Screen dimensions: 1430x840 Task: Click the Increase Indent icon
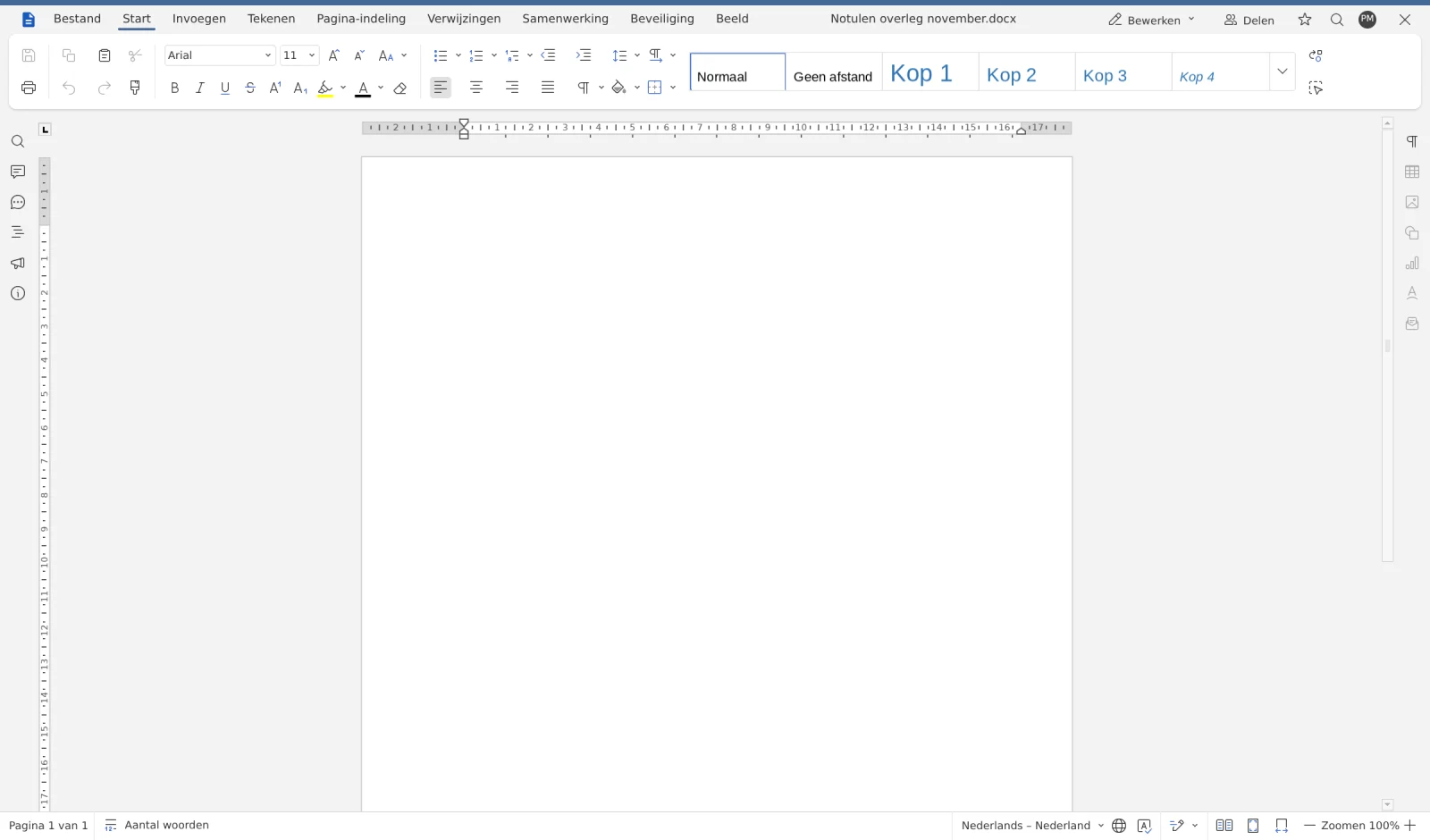(x=584, y=55)
